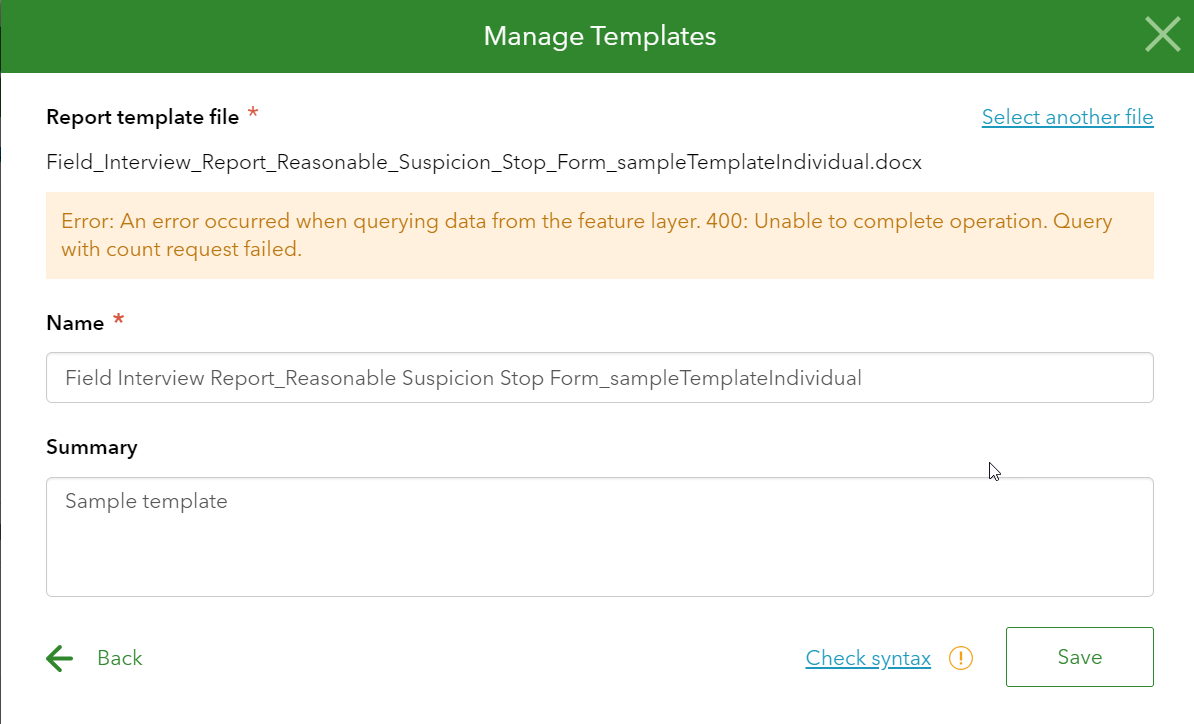Click the red asterisk next to Name label

(x=118, y=318)
